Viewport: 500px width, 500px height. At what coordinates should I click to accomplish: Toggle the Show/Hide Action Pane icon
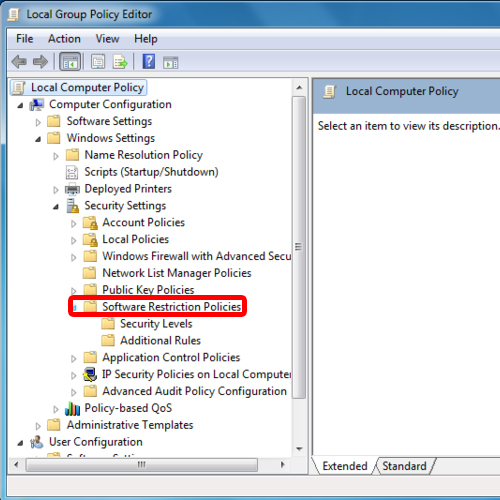pyautogui.click(x=171, y=62)
